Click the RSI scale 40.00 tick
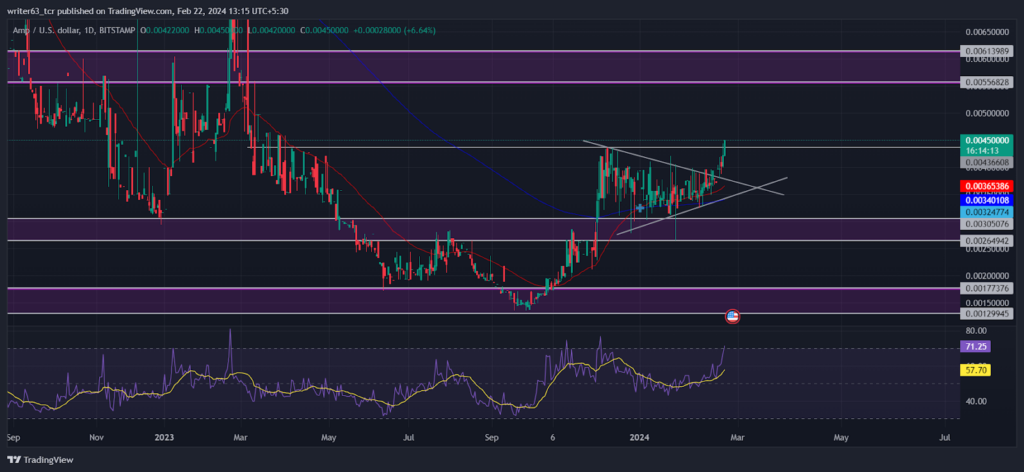Image resolution: width=1024 pixels, height=472 pixels. [976, 401]
